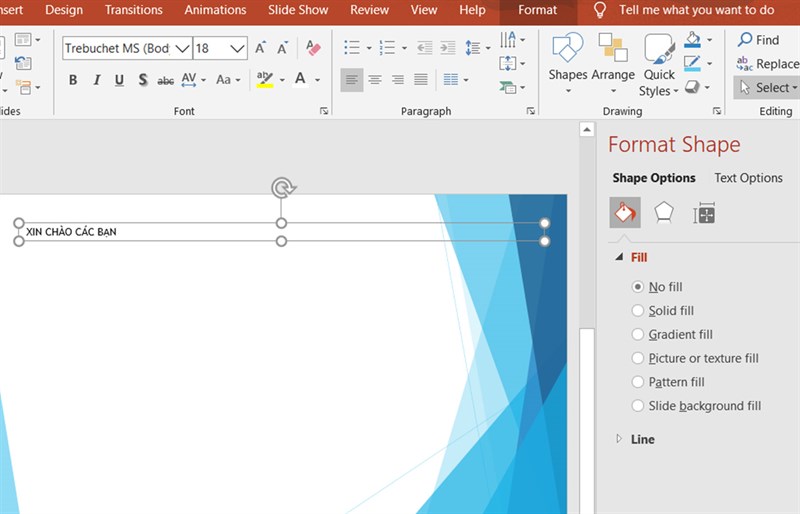This screenshot has height=514, width=800.
Task: Open numbering dropdown arrow
Action: click(x=404, y=48)
